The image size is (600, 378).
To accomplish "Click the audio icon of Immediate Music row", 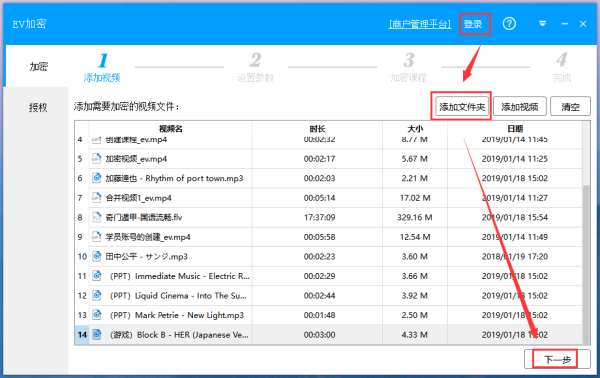I will click(97, 275).
